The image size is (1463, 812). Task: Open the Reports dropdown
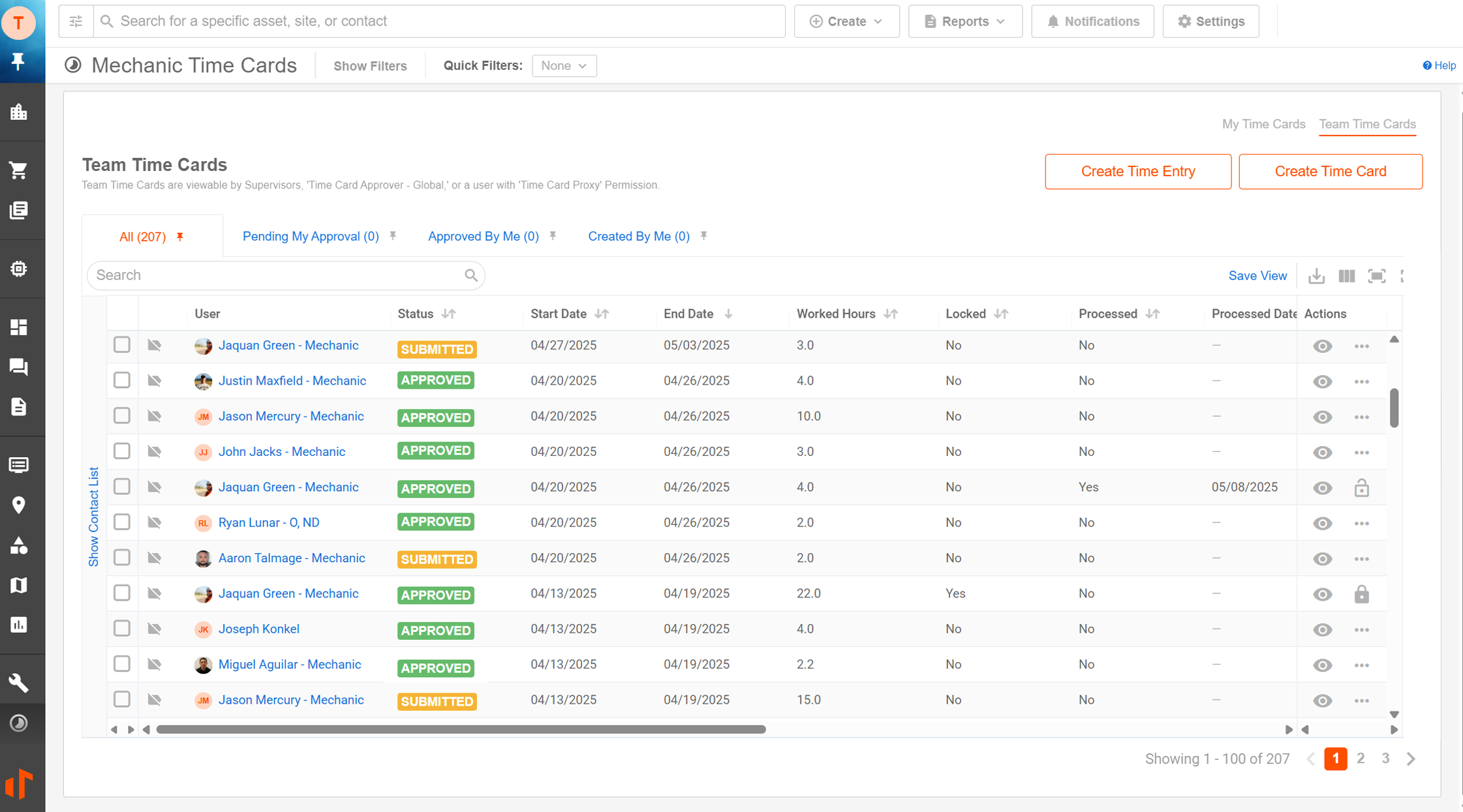click(x=964, y=22)
